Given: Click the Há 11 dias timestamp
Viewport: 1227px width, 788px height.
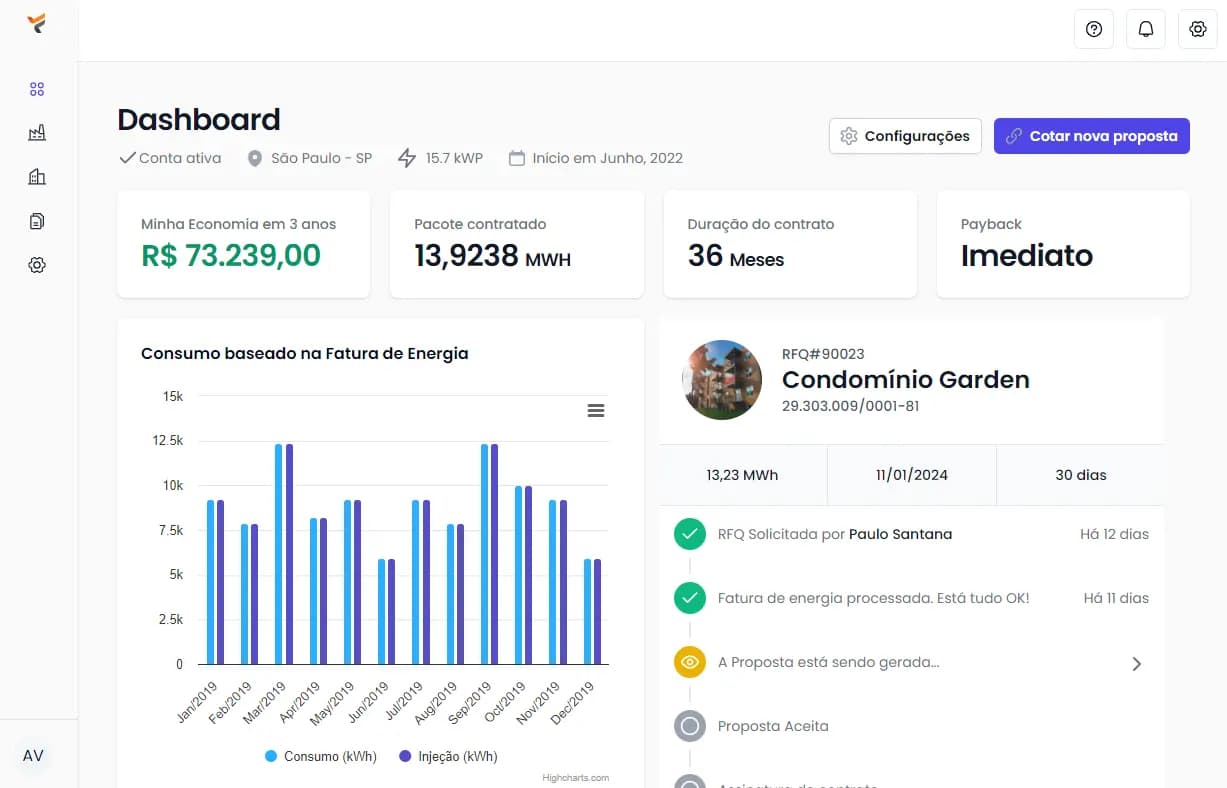Looking at the screenshot, I should point(1116,598).
